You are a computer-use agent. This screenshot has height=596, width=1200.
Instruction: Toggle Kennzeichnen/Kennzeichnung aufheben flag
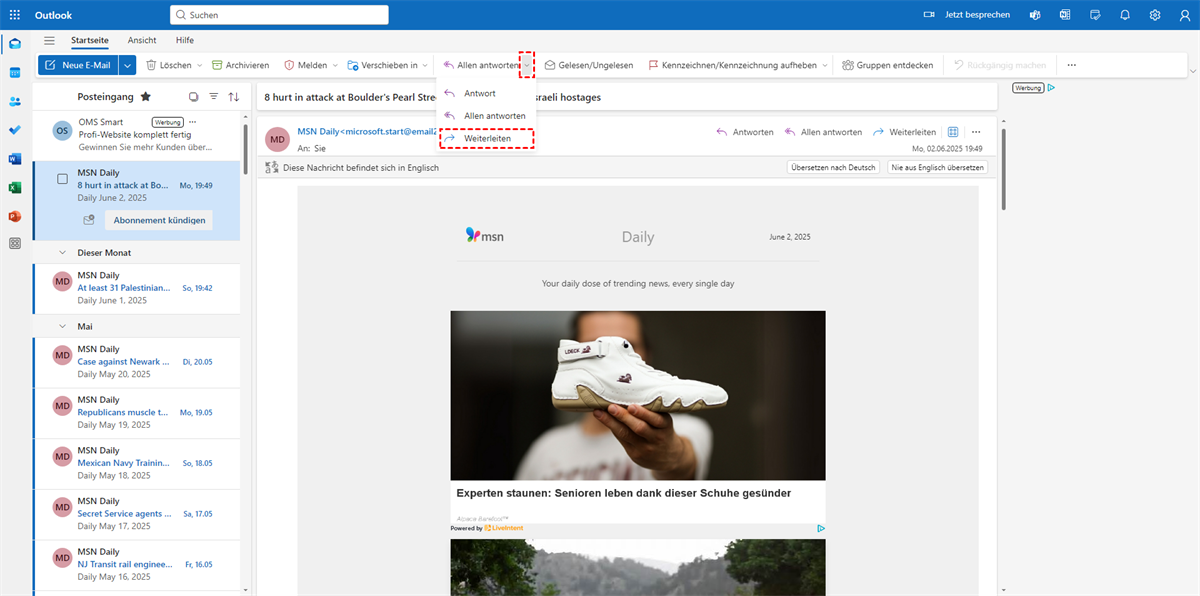tap(732, 65)
